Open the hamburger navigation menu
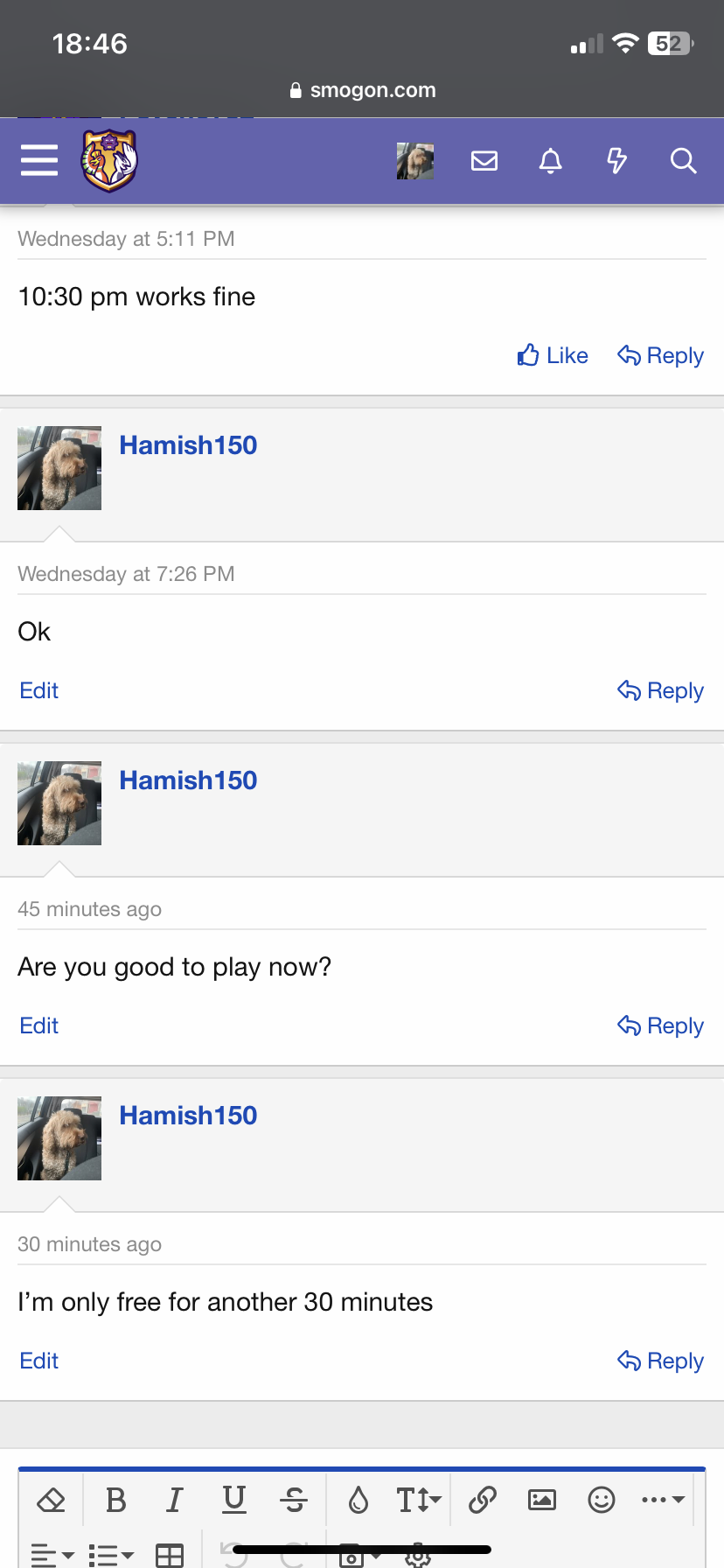This screenshot has height=1568, width=724. point(39,160)
